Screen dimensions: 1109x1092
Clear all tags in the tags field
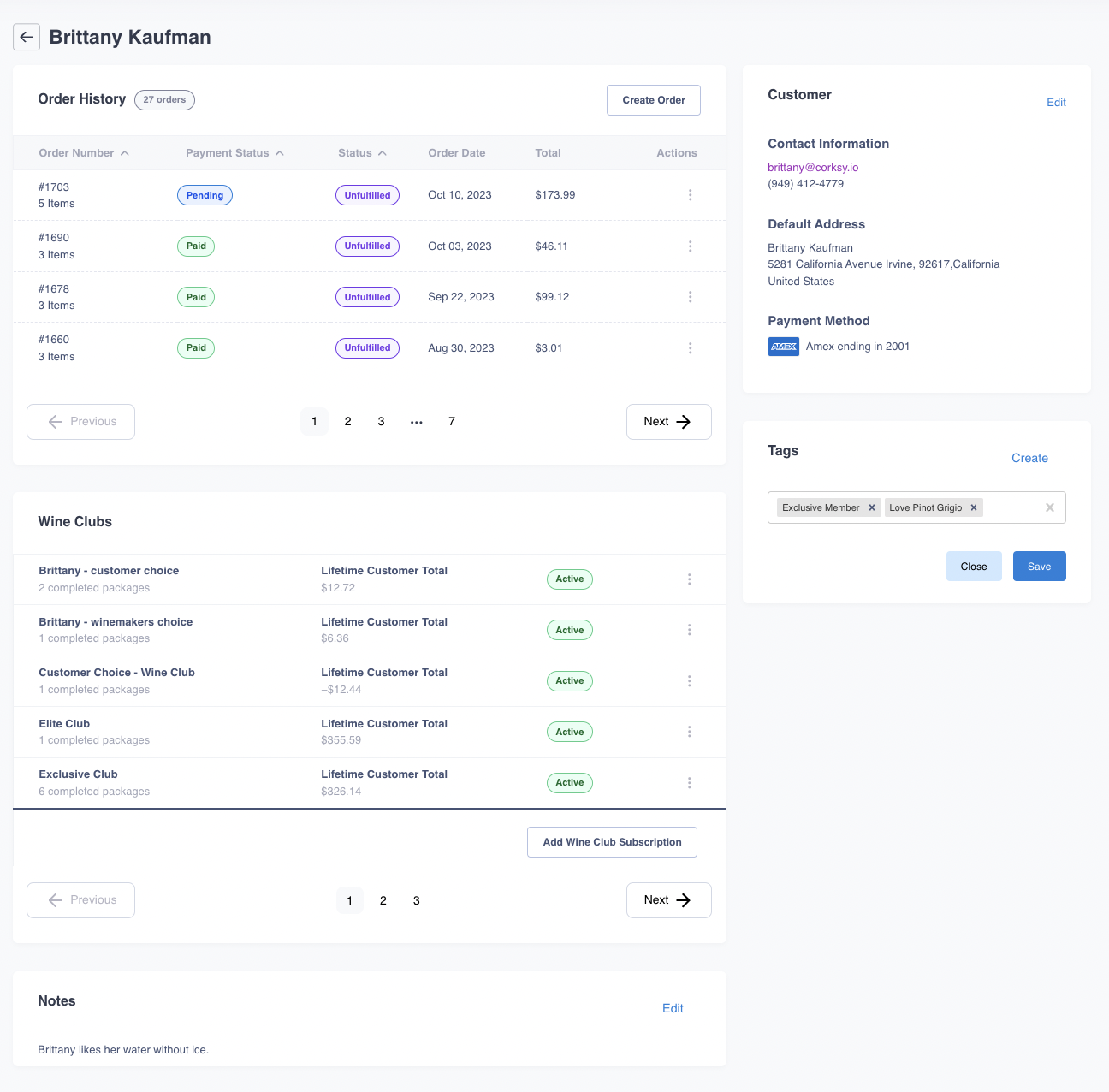pyautogui.click(x=1049, y=507)
